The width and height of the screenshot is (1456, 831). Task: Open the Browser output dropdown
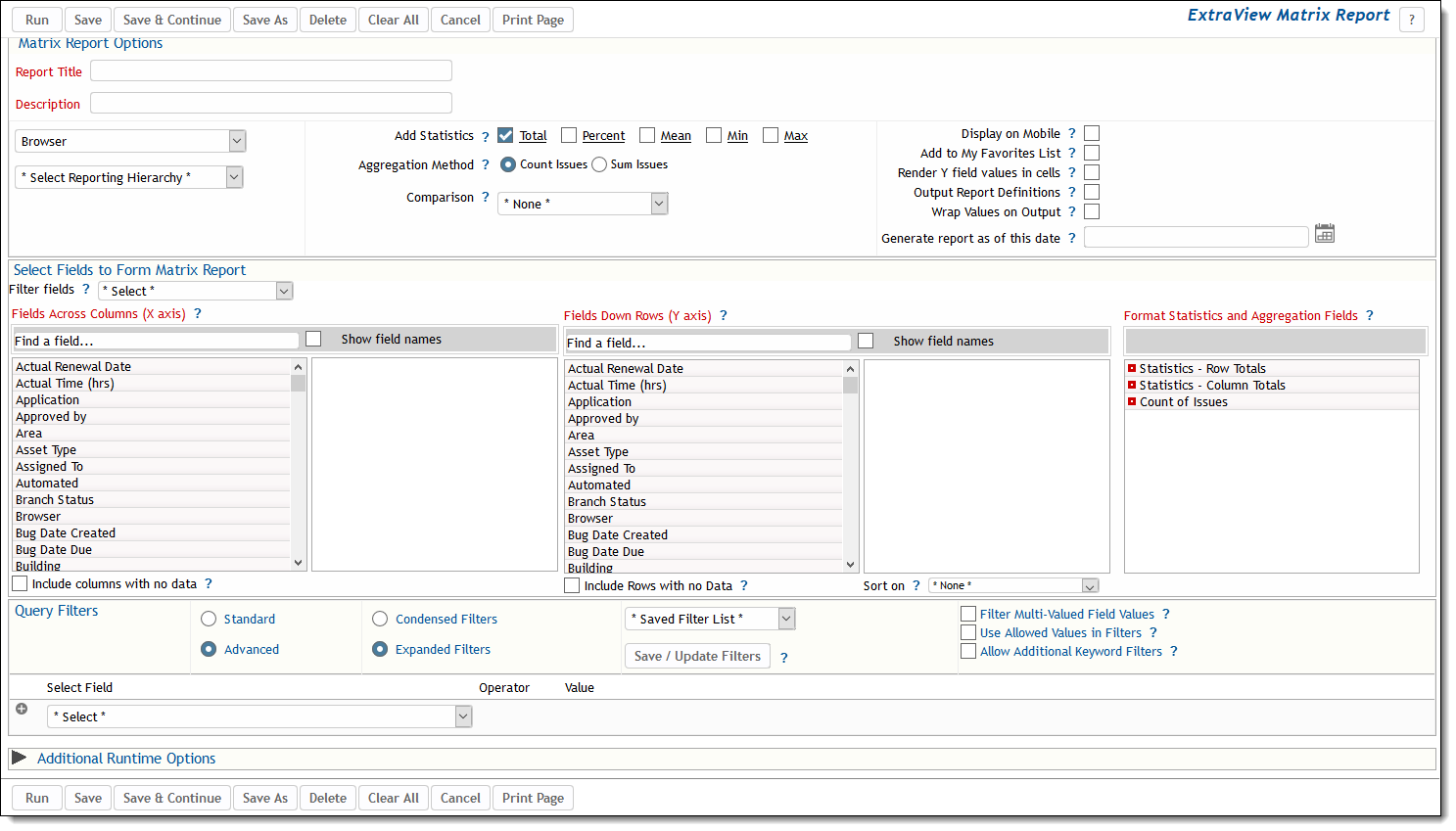(130, 141)
